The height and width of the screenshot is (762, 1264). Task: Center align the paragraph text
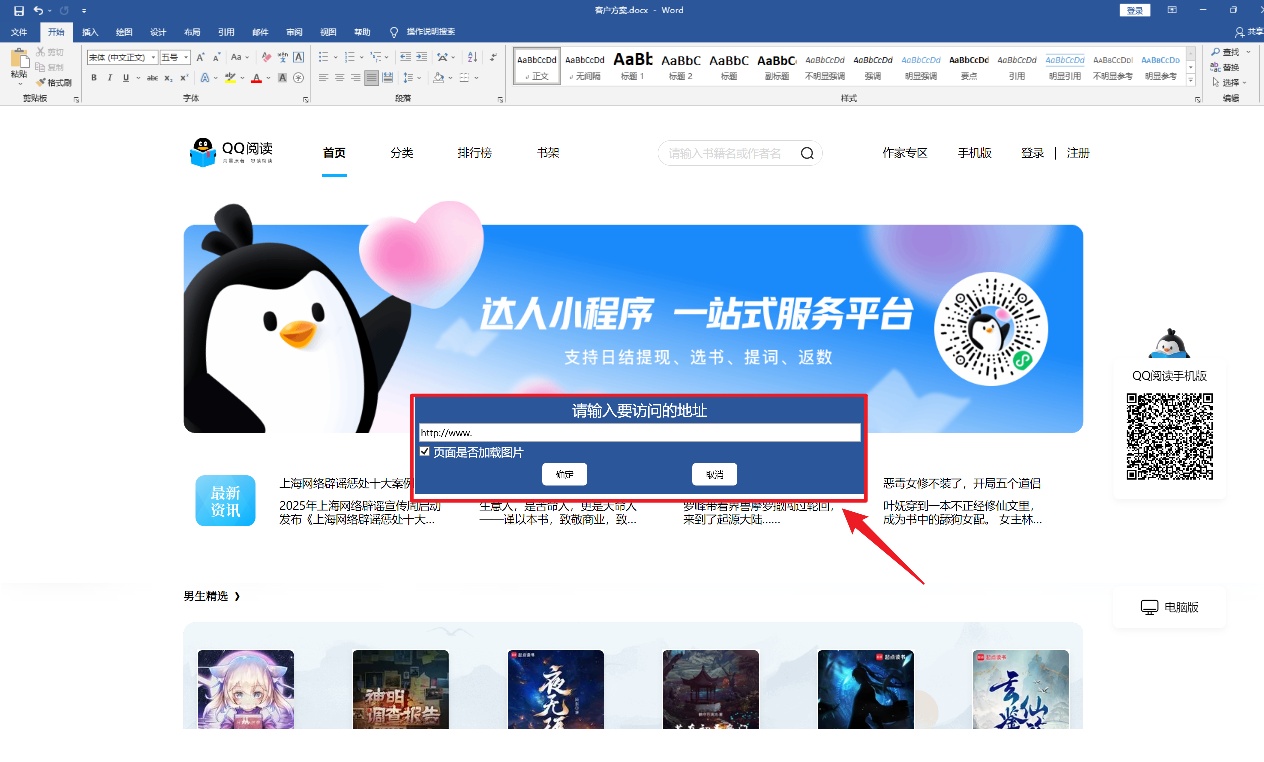[x=340, y=78]
